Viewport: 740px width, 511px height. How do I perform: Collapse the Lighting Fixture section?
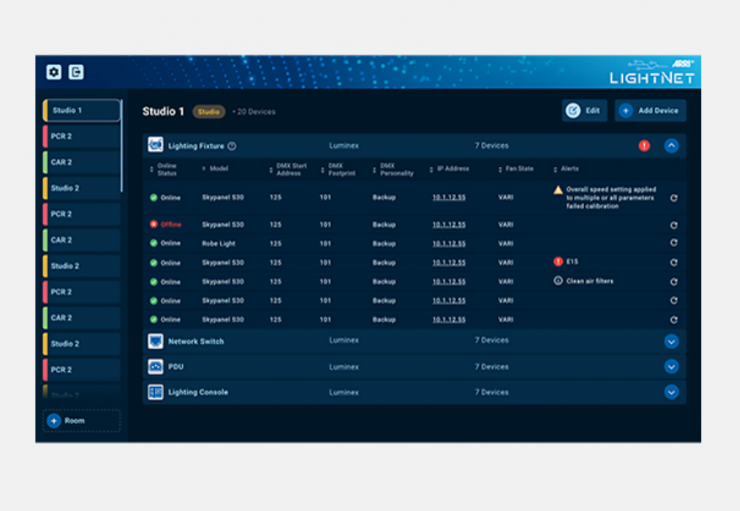coord(671,146)
